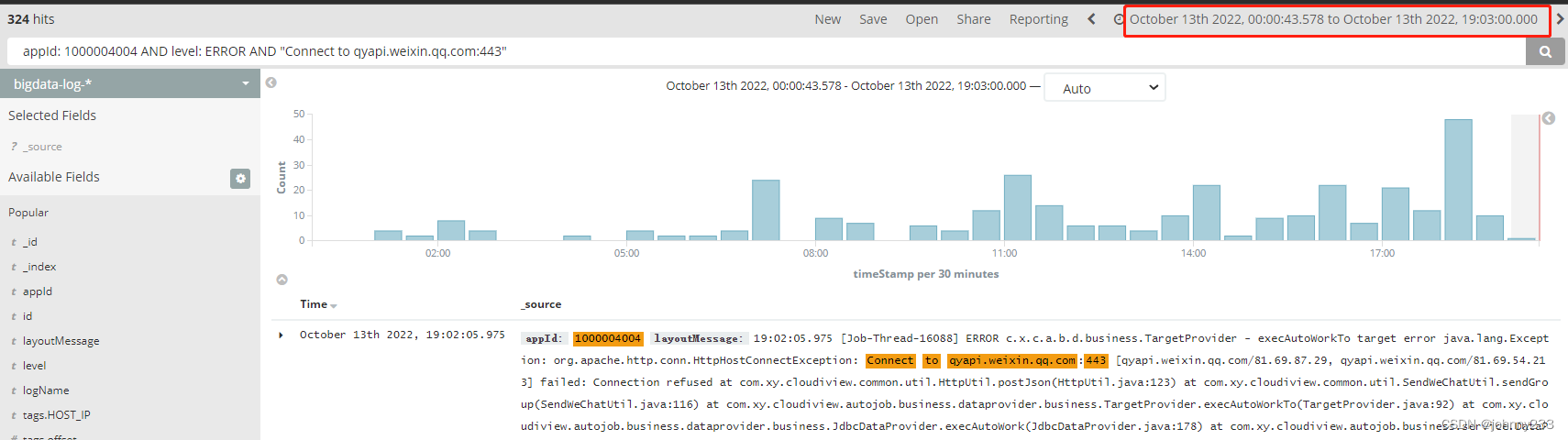Screen dimensions: 1568x440
Task: Click the highlighted qyapi.weixin.qq.com text
Action: point(1012,360)
